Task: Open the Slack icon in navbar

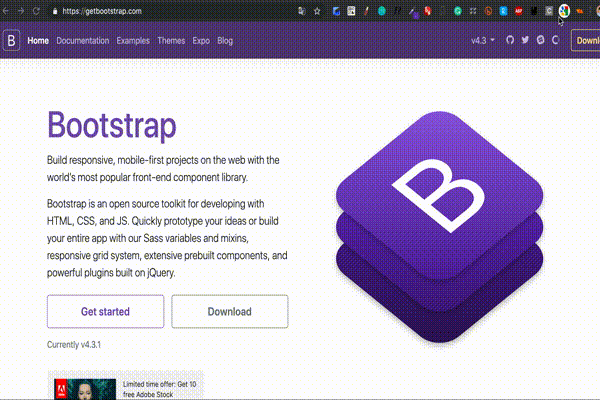Action: click(x=540, y=40)
